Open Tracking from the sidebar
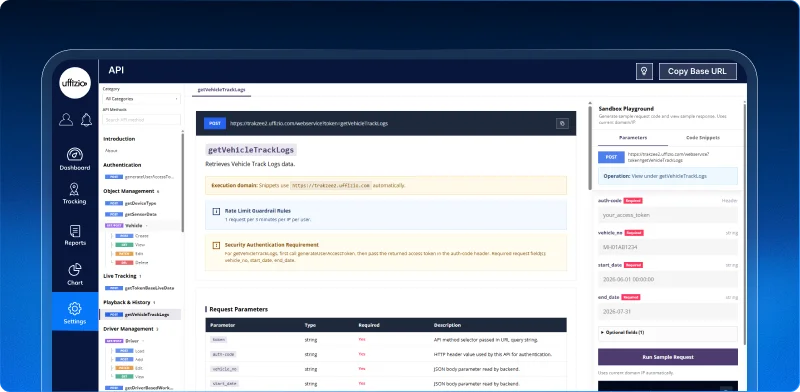This screenshot has width=800, height=392. tap(74, 193)
